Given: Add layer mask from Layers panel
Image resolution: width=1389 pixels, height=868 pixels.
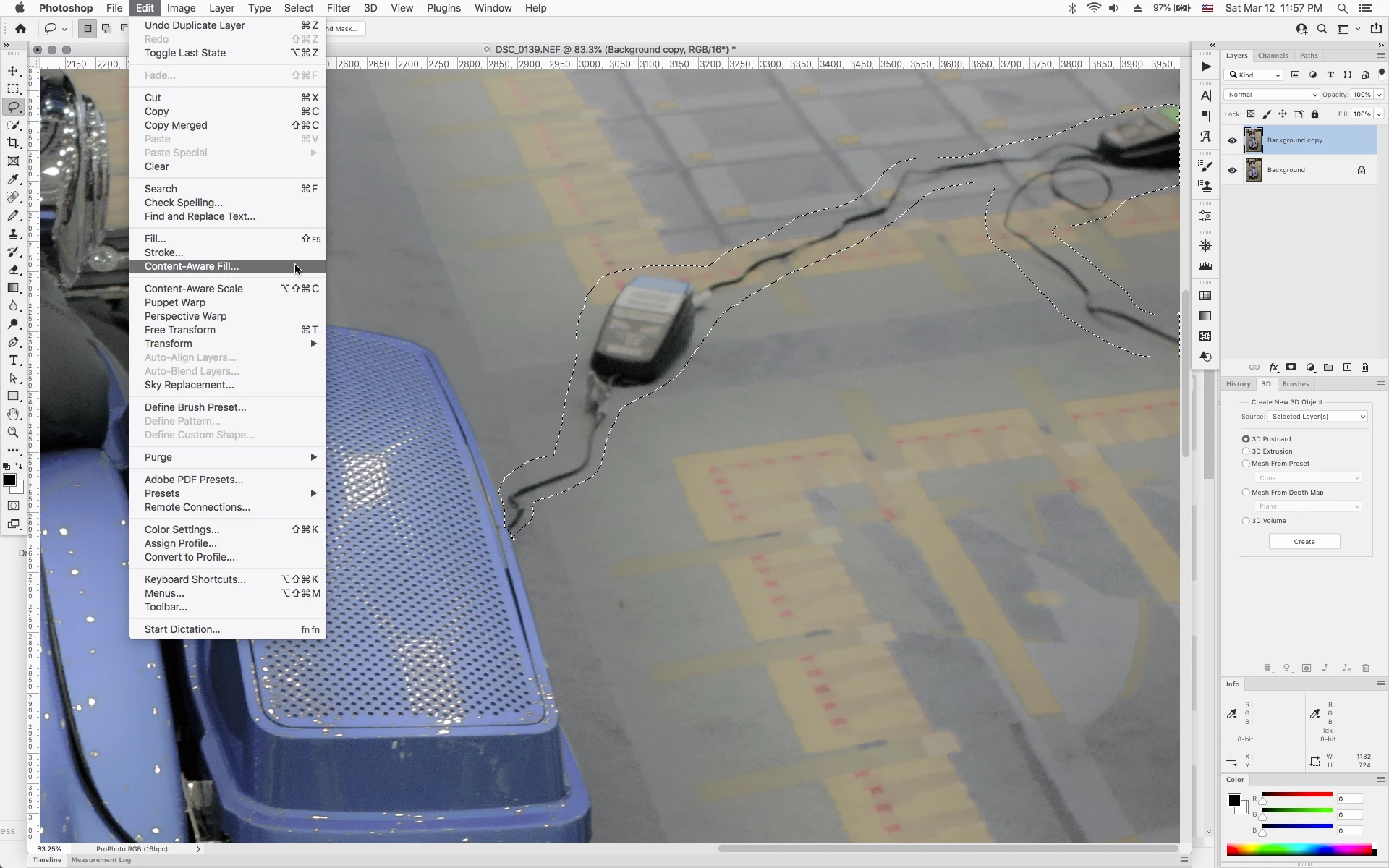Looking at the screenshot, I should click(x=1291, y=367).
